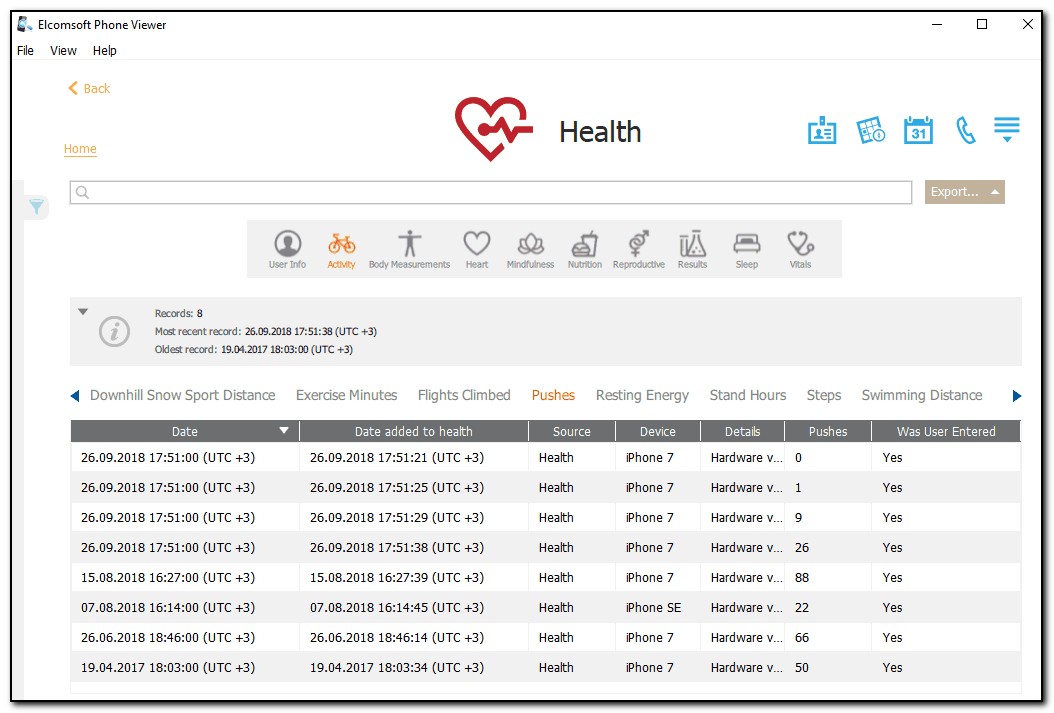Click the Calendar icon in top toolbar

coord(918,131)
